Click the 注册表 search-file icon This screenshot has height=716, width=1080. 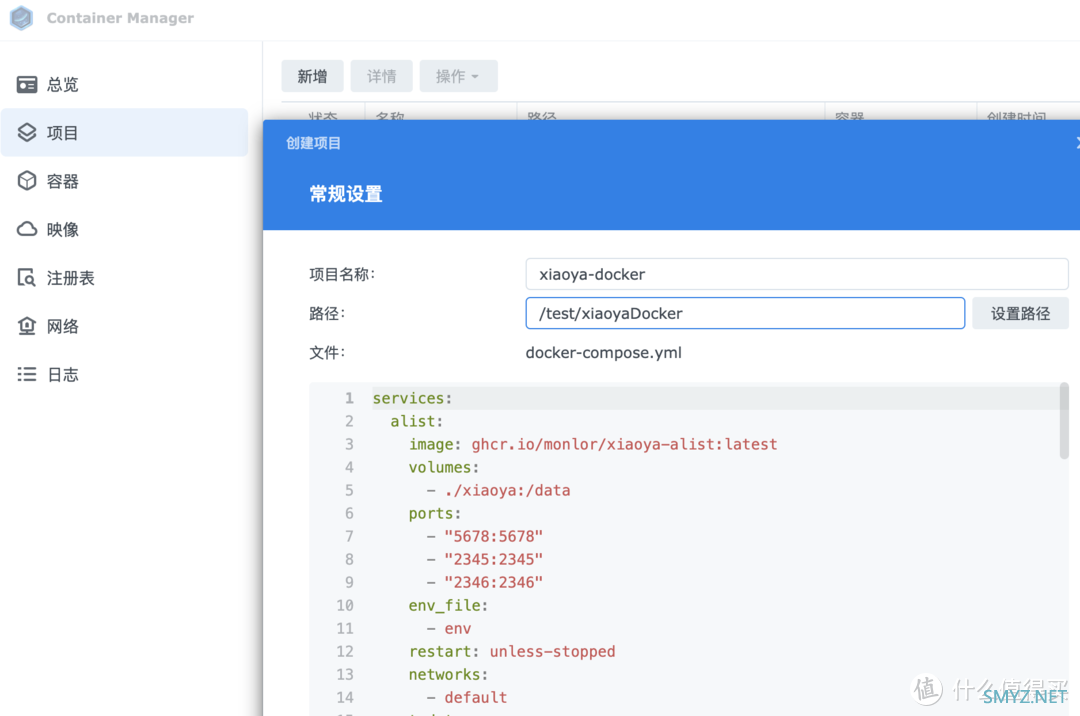point(27,277)
